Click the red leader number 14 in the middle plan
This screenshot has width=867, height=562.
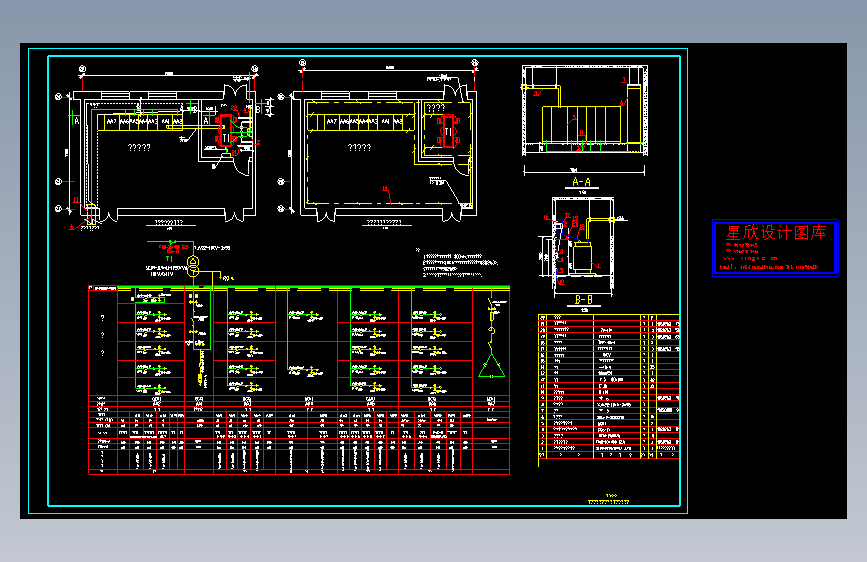coord(385,189)
